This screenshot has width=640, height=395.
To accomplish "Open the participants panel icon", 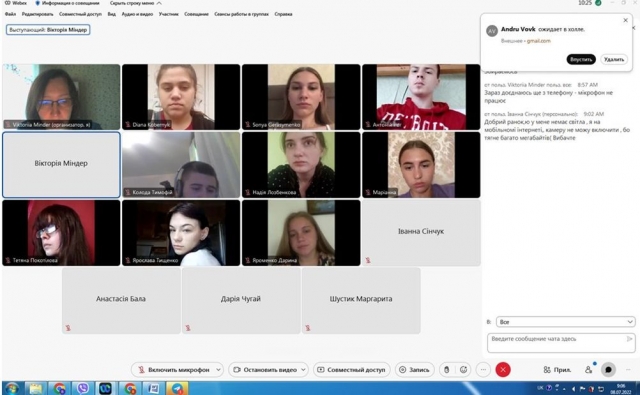I will [589, 370].
